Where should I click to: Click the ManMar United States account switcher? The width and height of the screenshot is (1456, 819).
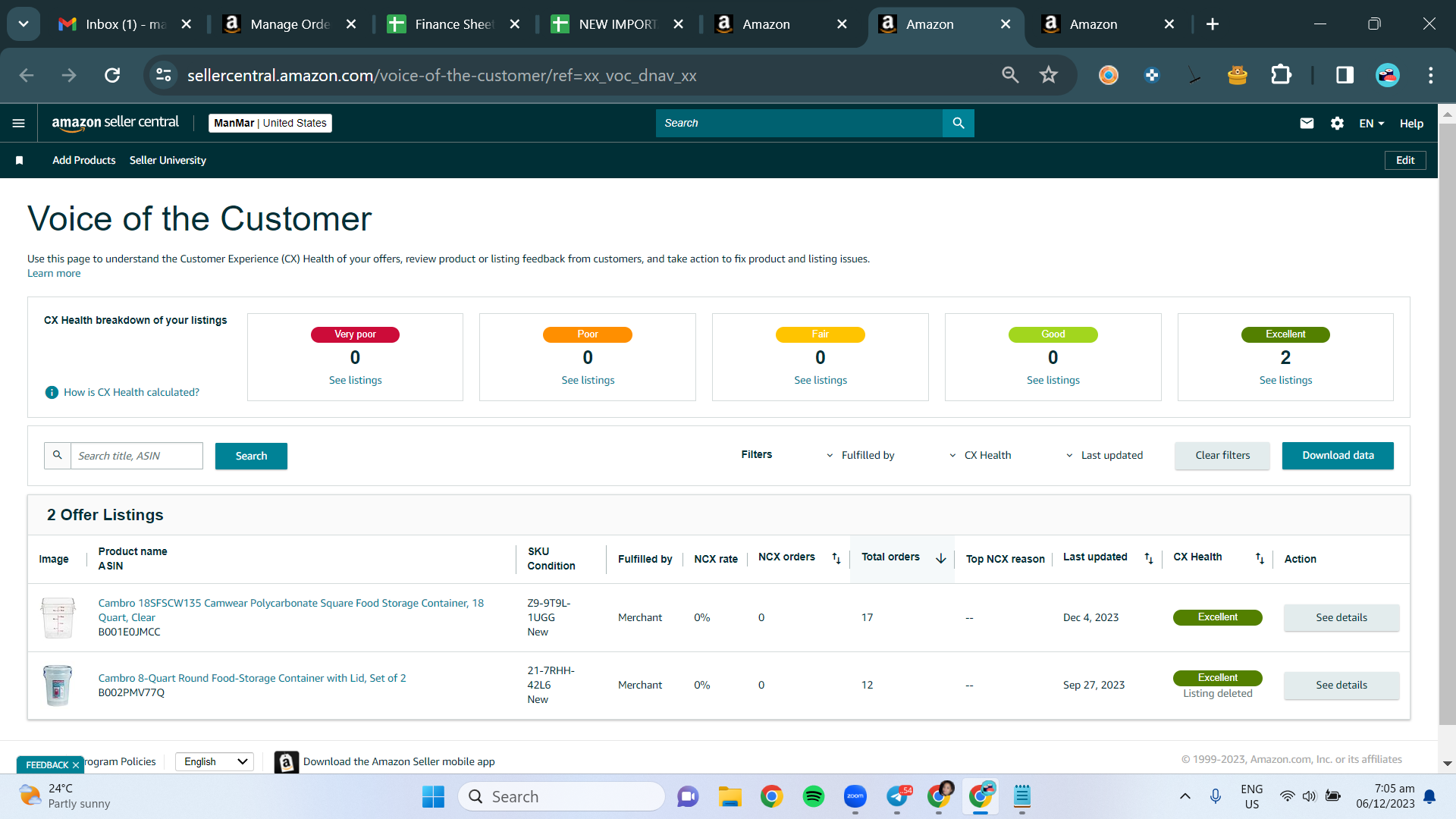click(x=270, y=123)
